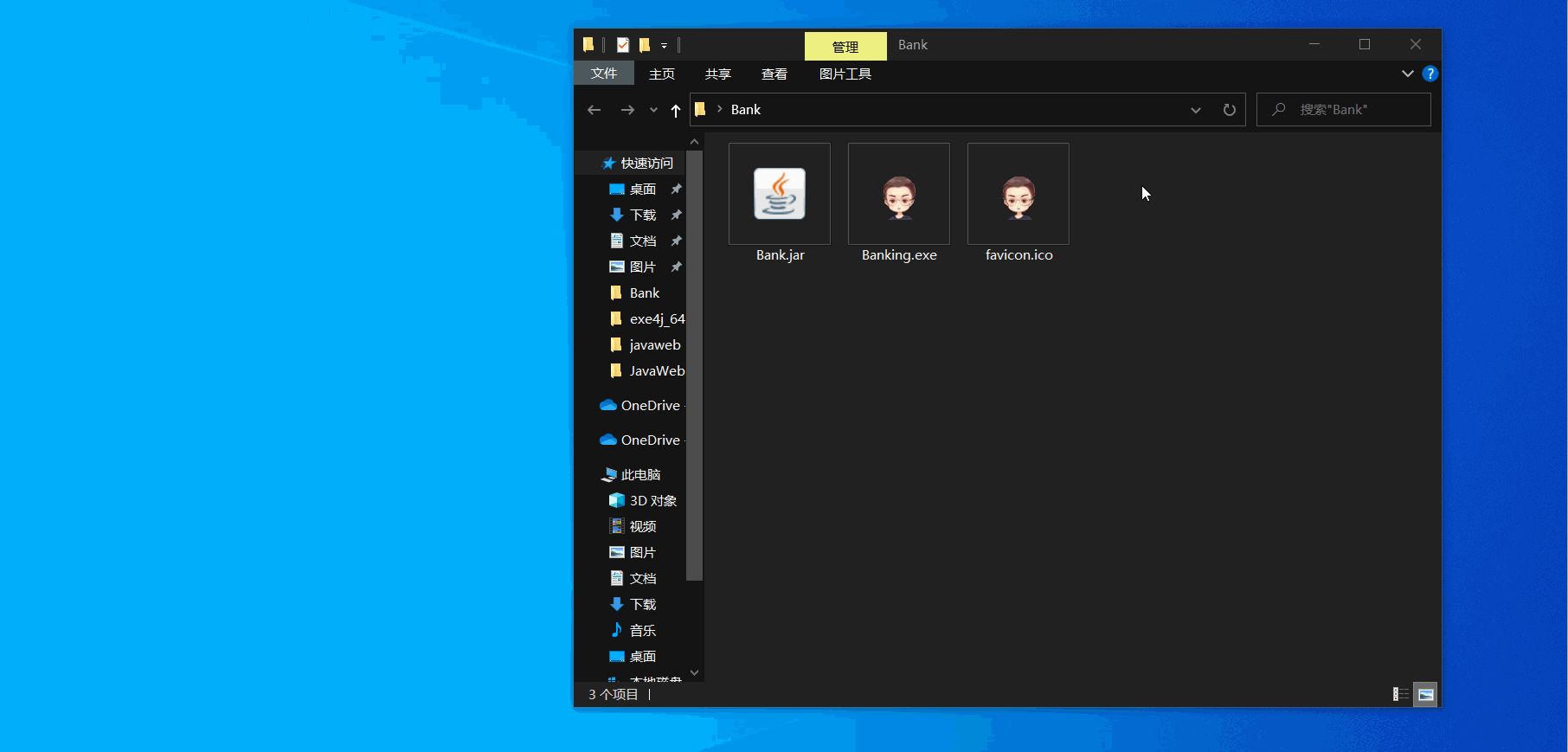Viewport: 1568px width, 752px height.
Task: Switch to details view in status bar
Action: point(1401,694)
